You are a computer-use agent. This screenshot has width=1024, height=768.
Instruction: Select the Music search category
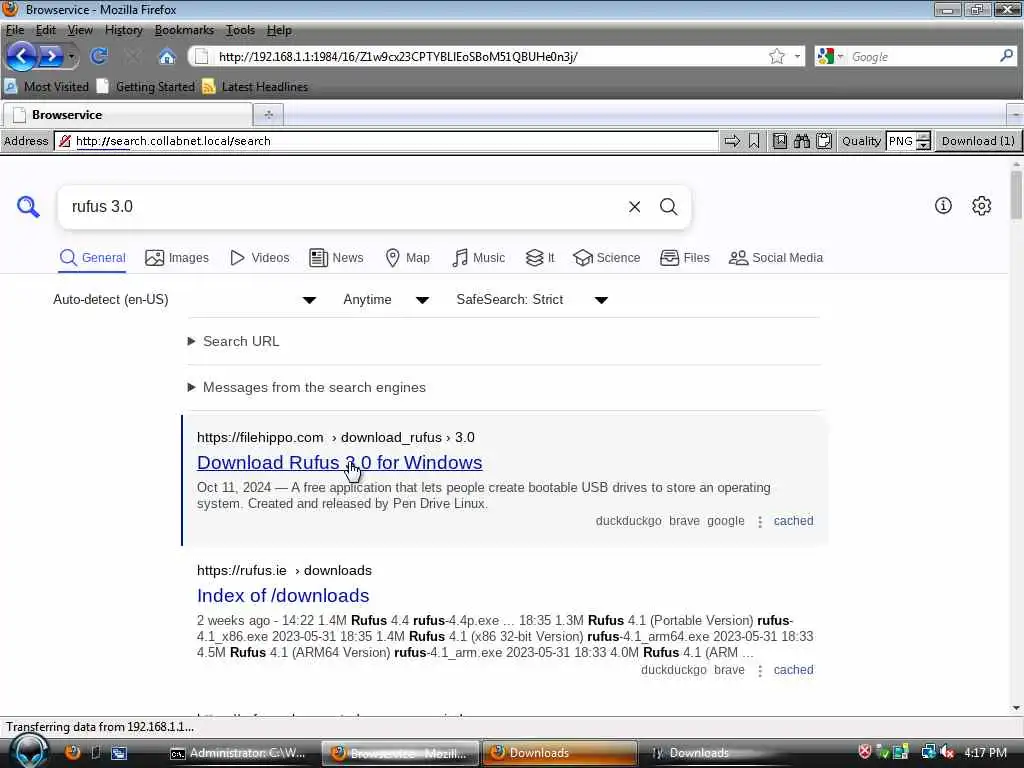(479, 258)
